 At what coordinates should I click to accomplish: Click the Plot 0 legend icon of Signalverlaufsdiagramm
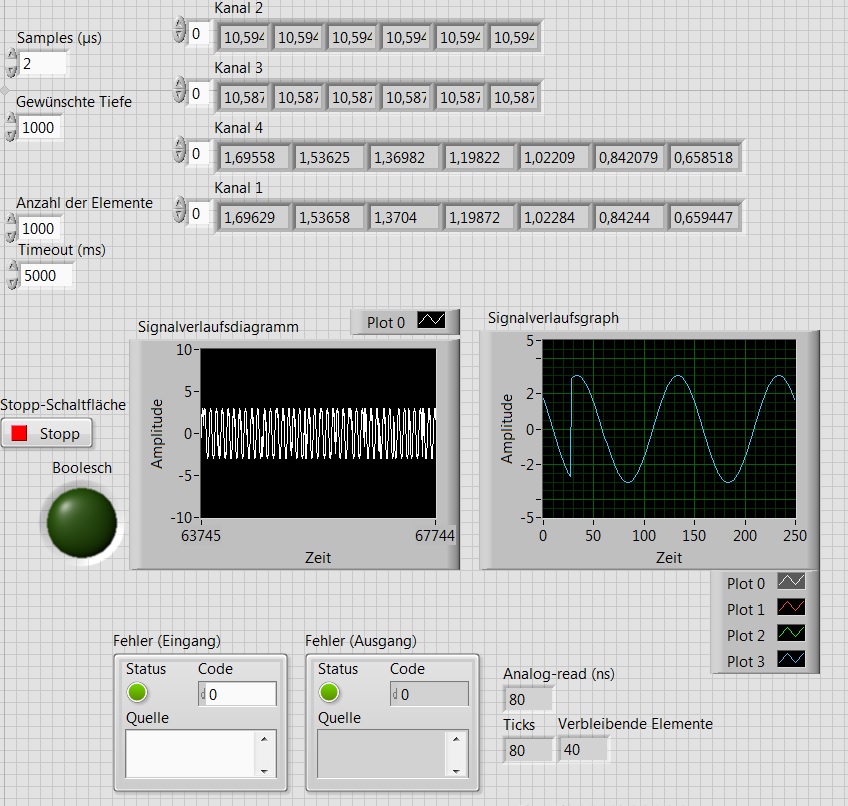(x=432, y=321)
